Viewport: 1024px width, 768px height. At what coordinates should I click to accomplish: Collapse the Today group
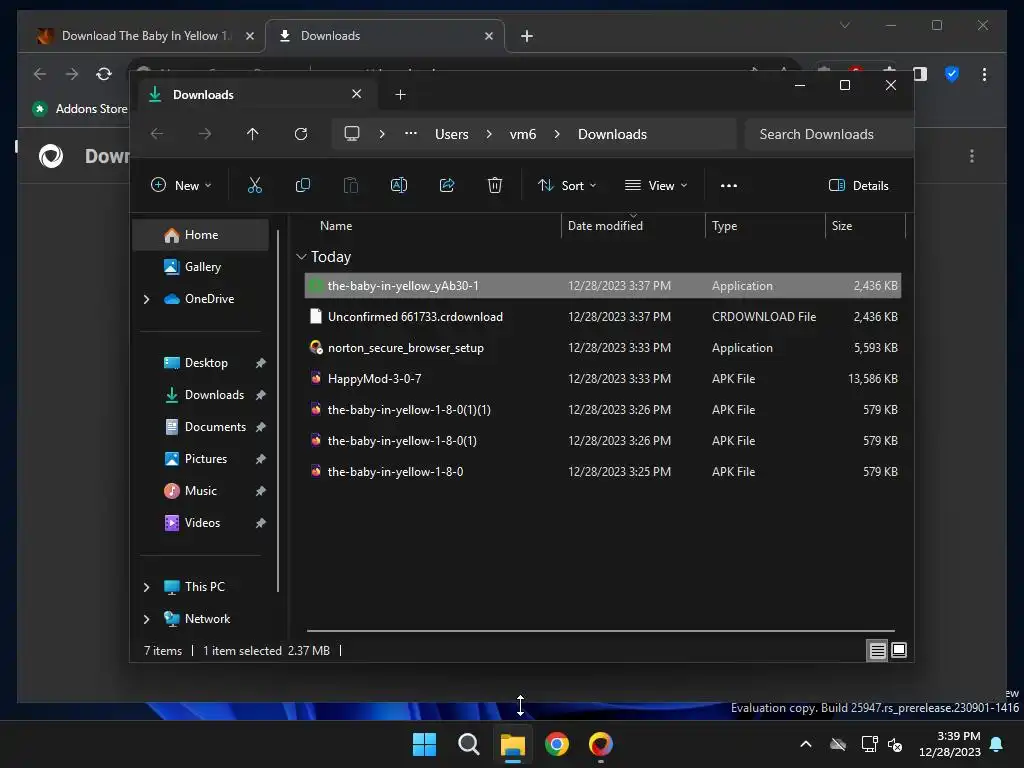pyautogui.click(x=301, y=257)
